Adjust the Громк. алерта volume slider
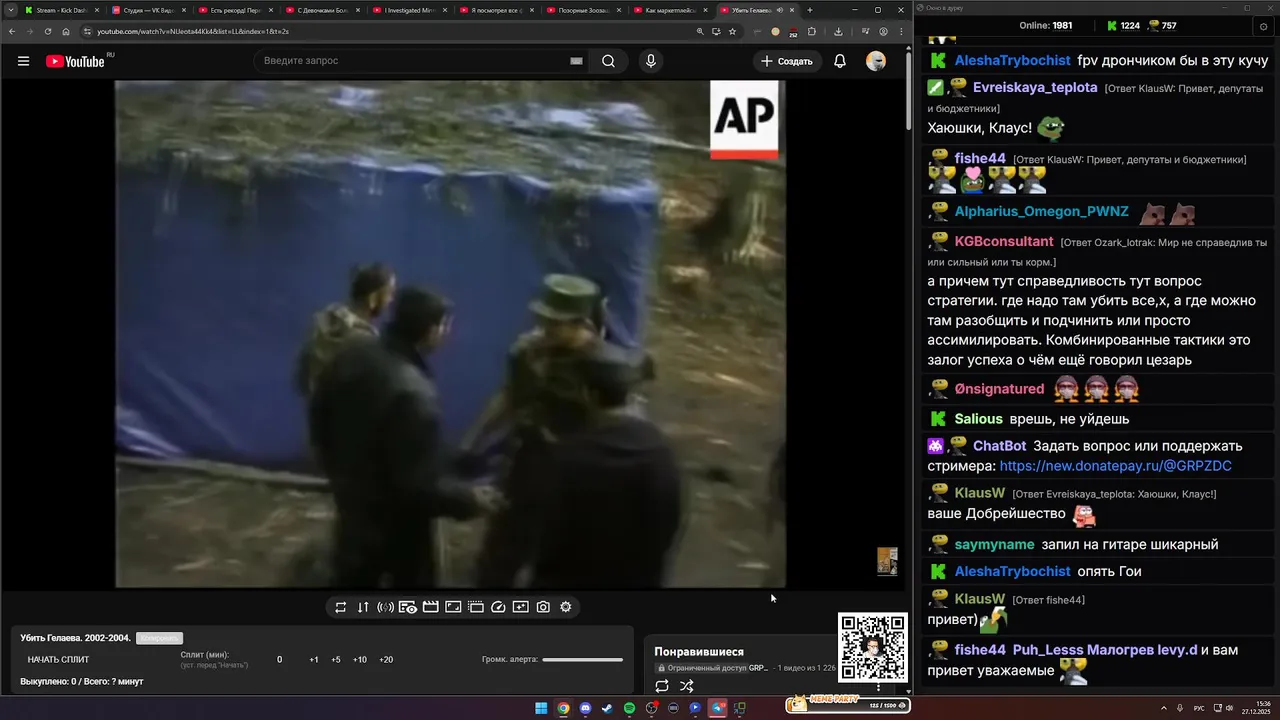Viewport: 1280px width, 720px height. (582, 660)
